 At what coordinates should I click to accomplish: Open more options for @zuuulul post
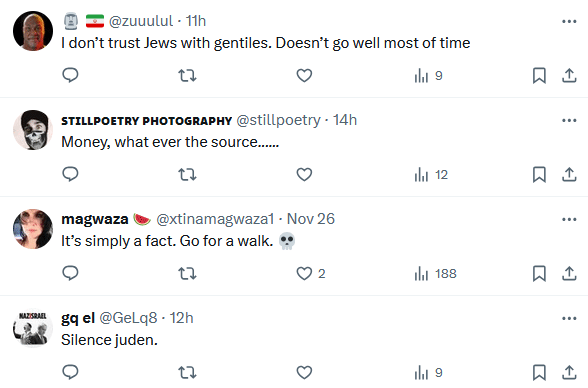click(569, 21)
